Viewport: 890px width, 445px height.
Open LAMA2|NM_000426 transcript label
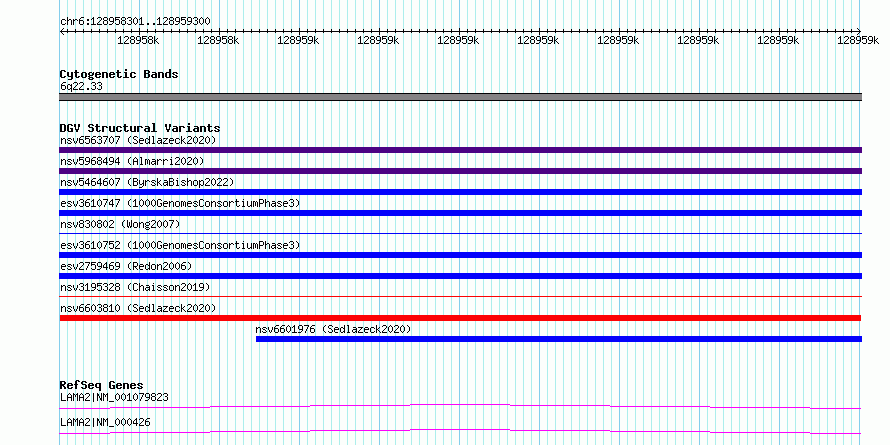click(x=105, y=422)
